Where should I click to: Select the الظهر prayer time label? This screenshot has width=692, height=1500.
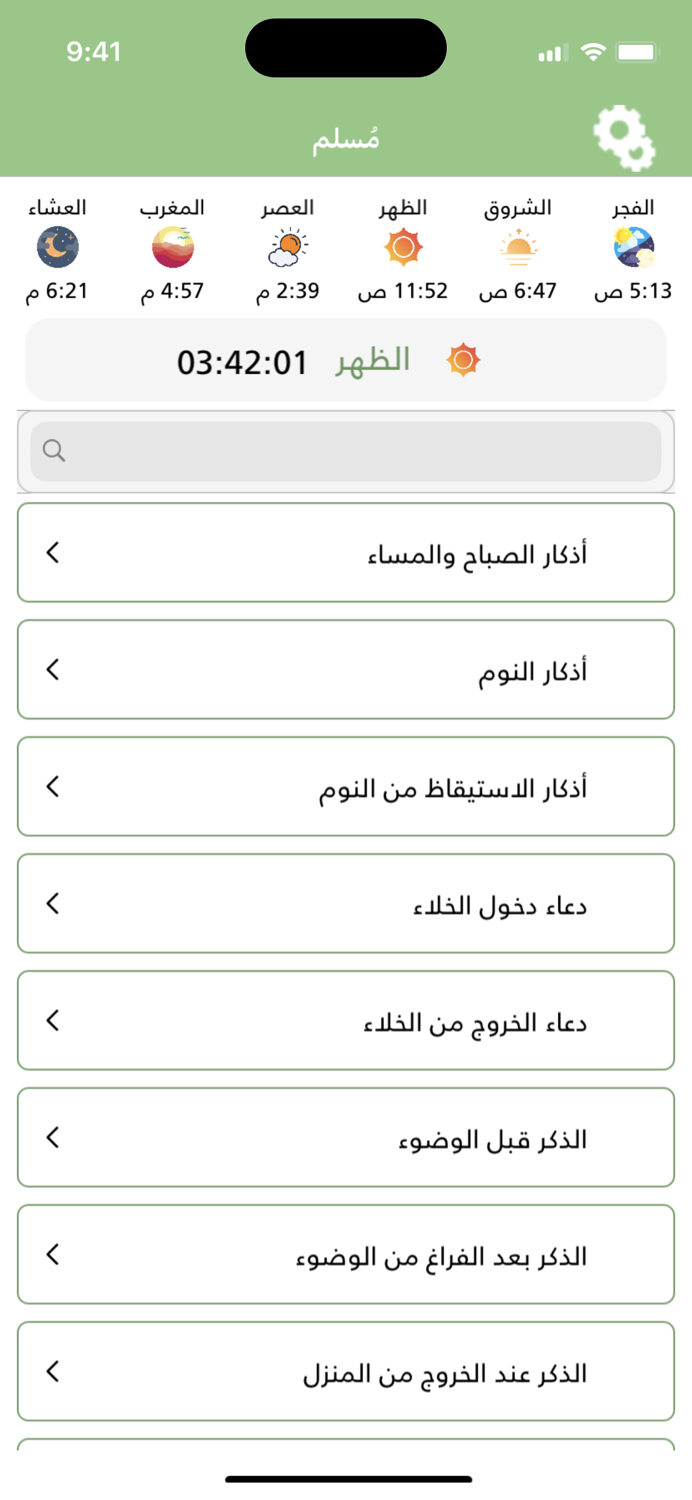404,207
